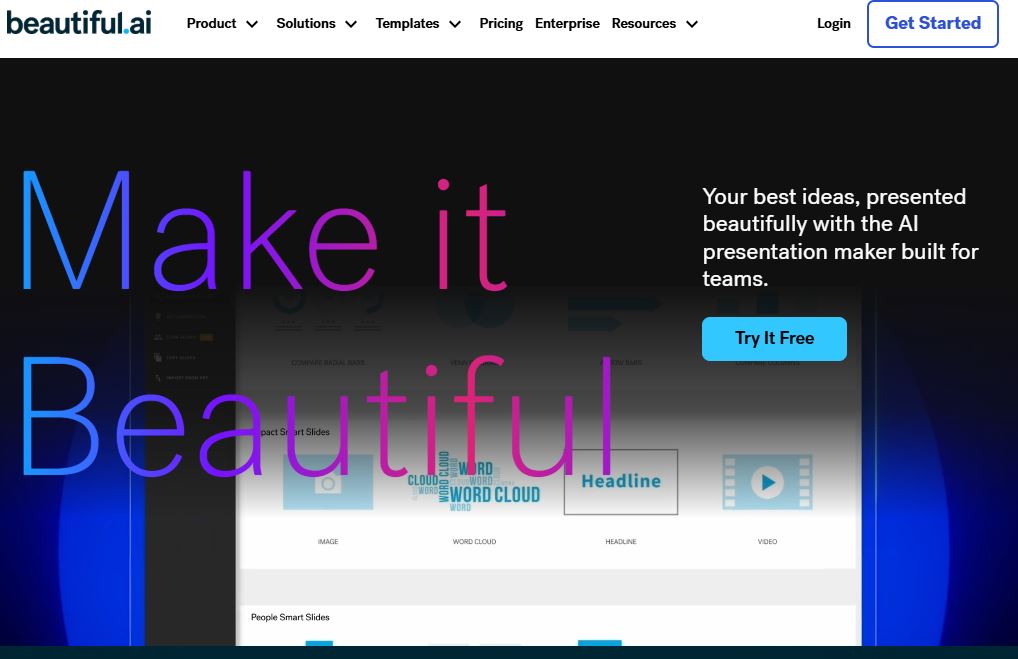The image size is (1018, 659).
Task: Click the Templates navigation label
Action: click(407, 23)
